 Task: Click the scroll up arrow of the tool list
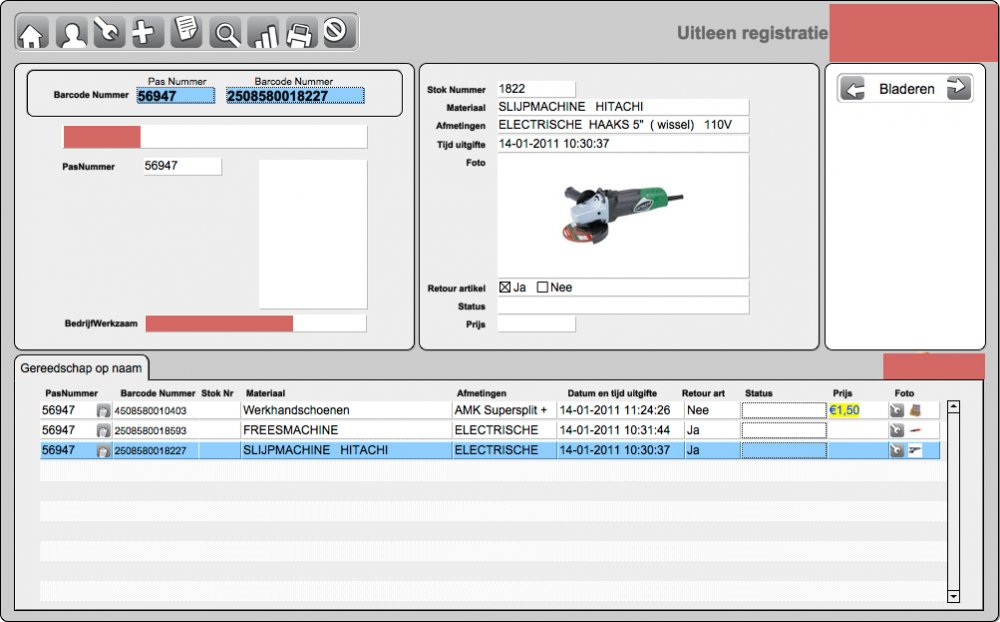click(953, 406)
